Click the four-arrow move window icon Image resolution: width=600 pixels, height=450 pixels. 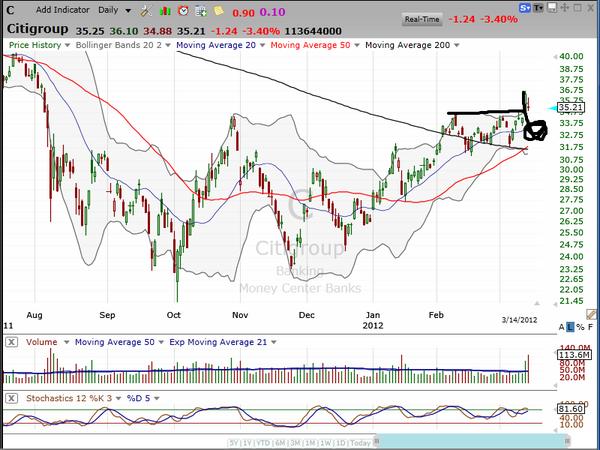tap(564, 8)
